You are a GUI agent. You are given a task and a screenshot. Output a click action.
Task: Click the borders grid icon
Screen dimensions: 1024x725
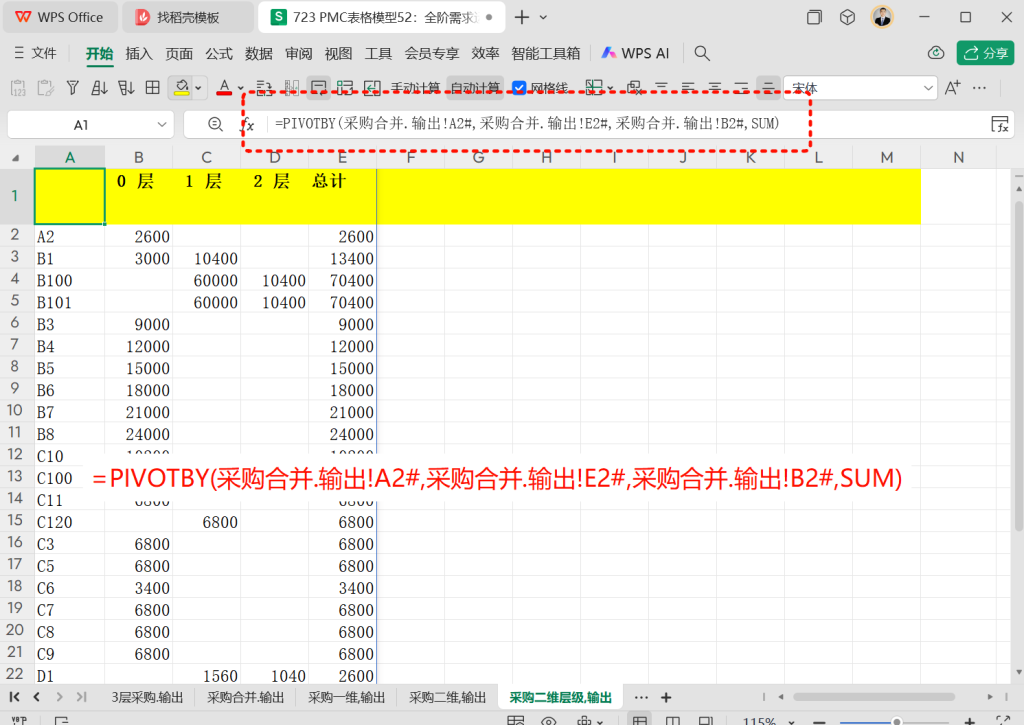pyautogui.click(x=153, y=88)
